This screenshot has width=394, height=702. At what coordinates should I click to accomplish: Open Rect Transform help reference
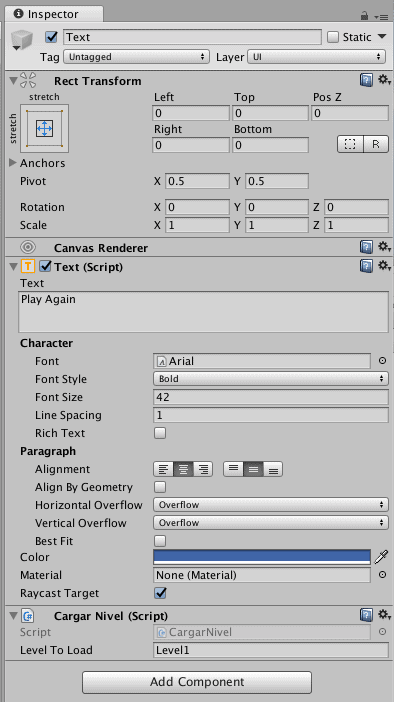366,81
